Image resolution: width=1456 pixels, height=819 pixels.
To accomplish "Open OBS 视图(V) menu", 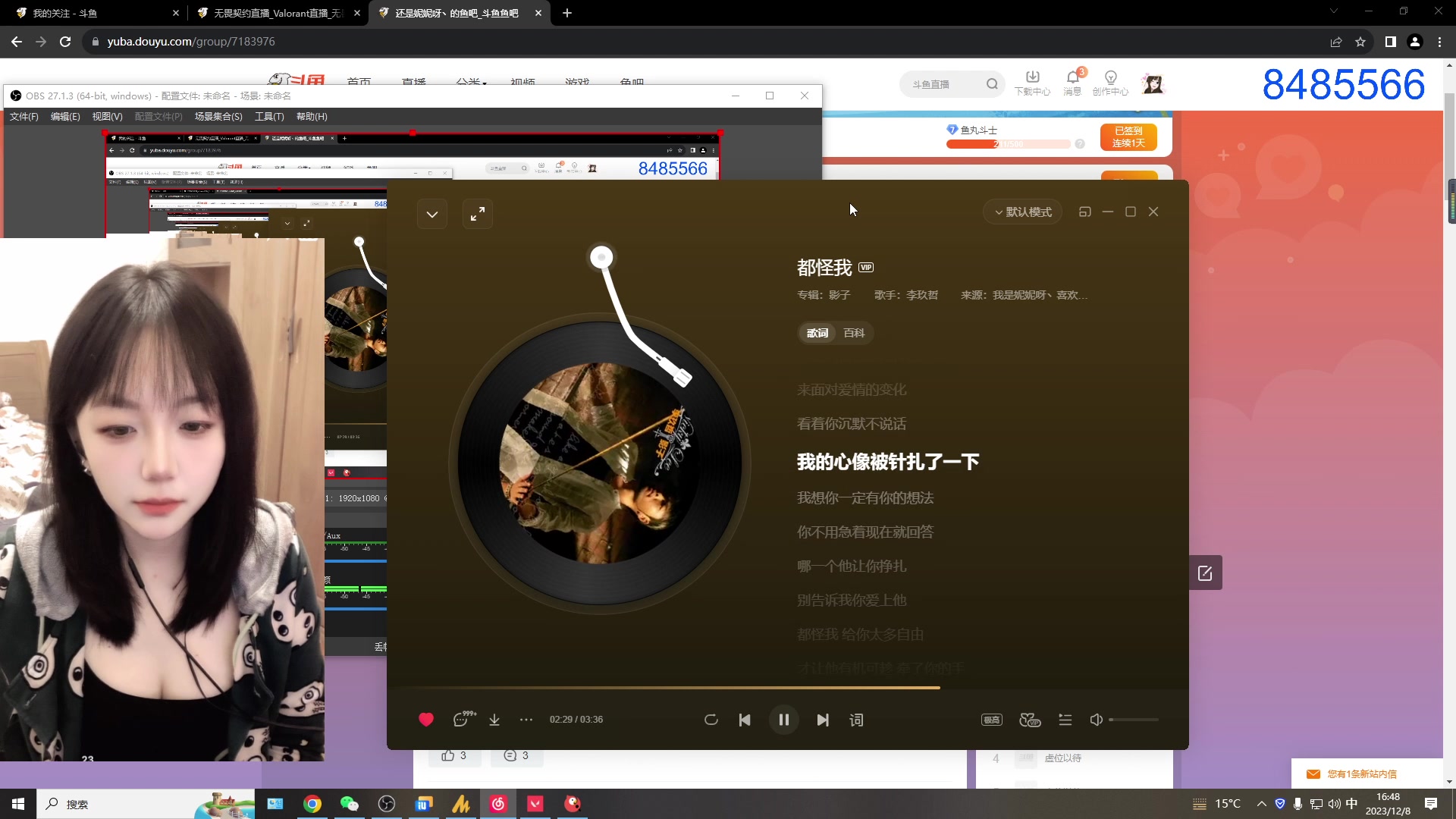I will (107, 117).
